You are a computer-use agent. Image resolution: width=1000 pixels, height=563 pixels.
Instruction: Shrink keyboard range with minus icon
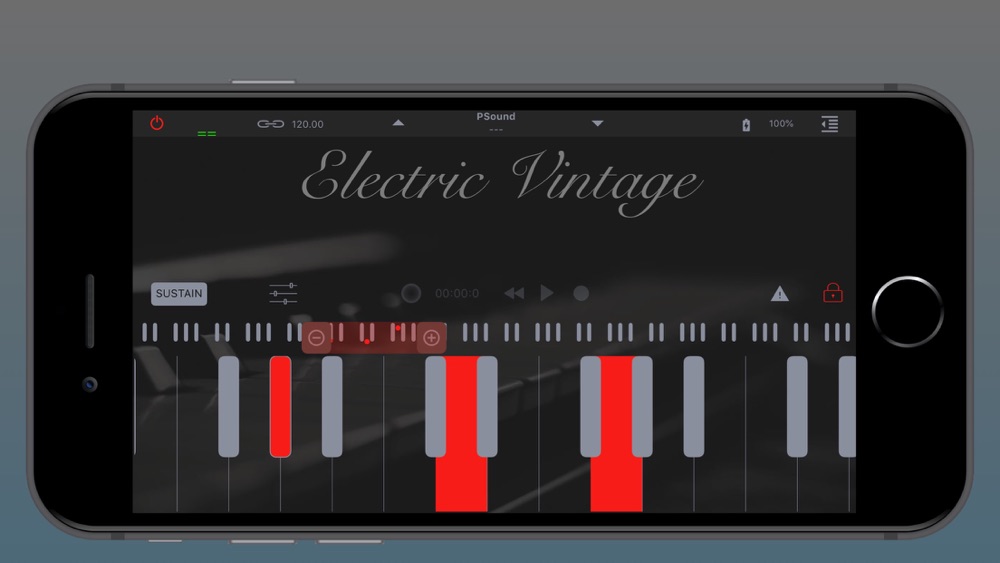316,338
